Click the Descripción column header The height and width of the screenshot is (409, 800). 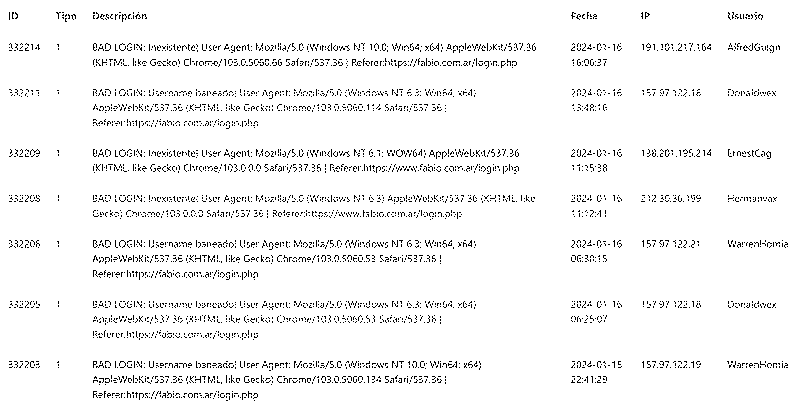(x=119, y=16)
